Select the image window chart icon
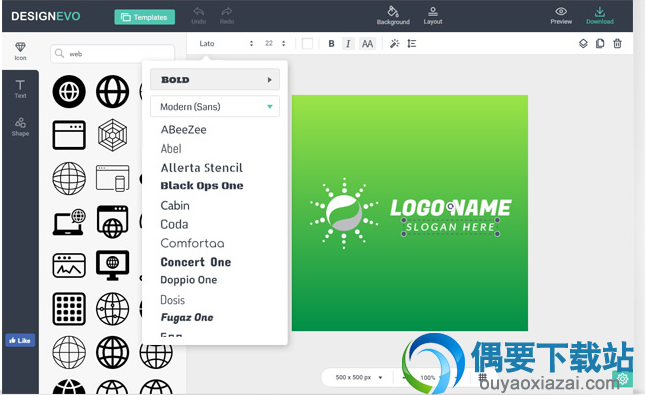 tap(69, 265)
